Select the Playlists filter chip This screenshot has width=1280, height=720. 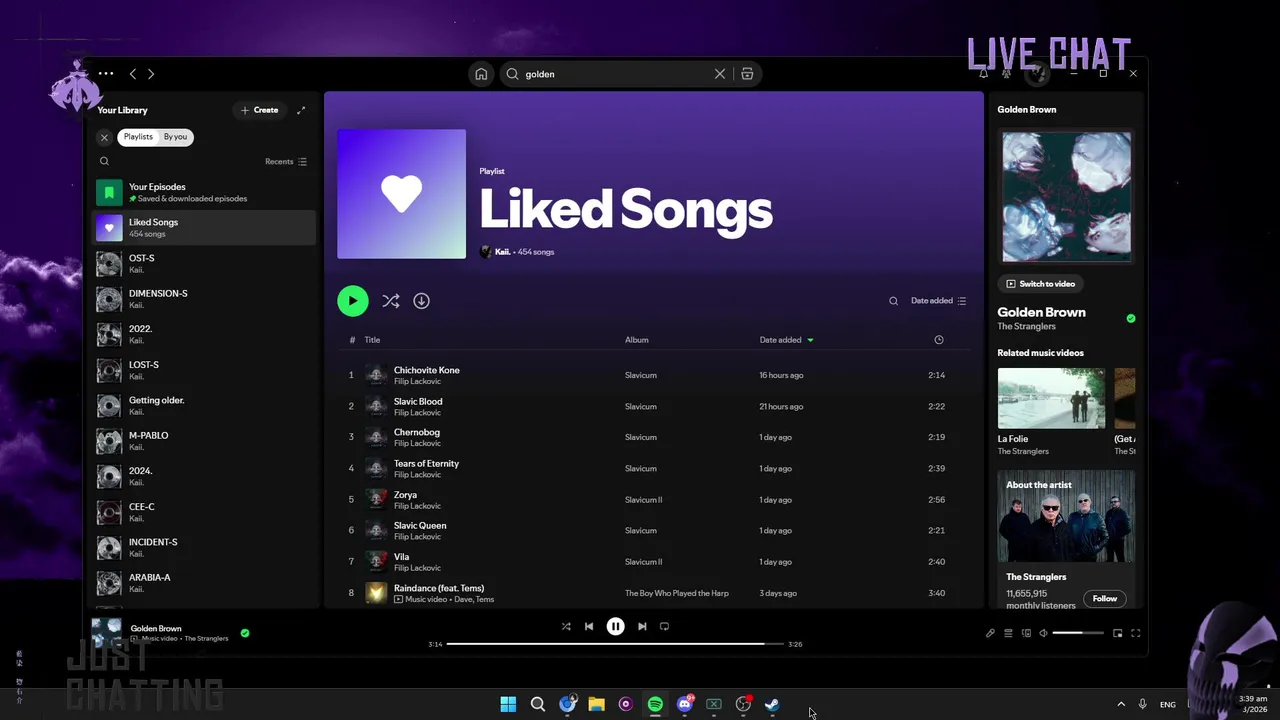tap(138, 137)
